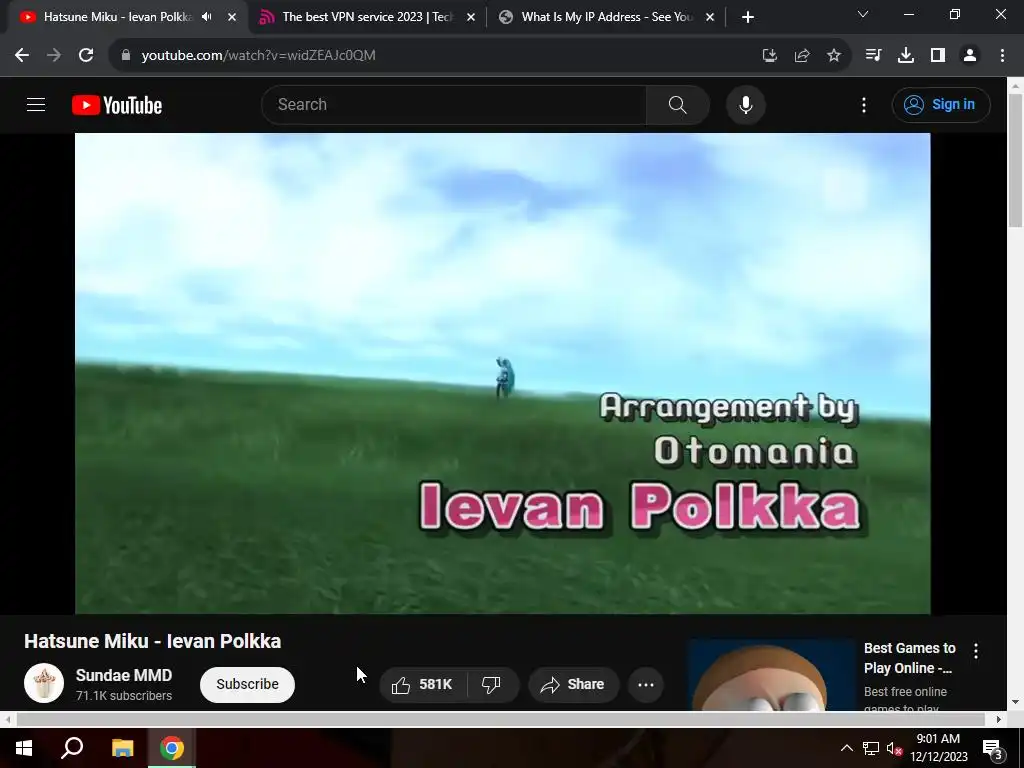Image resolution: width=1024 pixels, height=768 pixels.
Task: Click the youtube.com address bar URL
Action: pos(259,56)
